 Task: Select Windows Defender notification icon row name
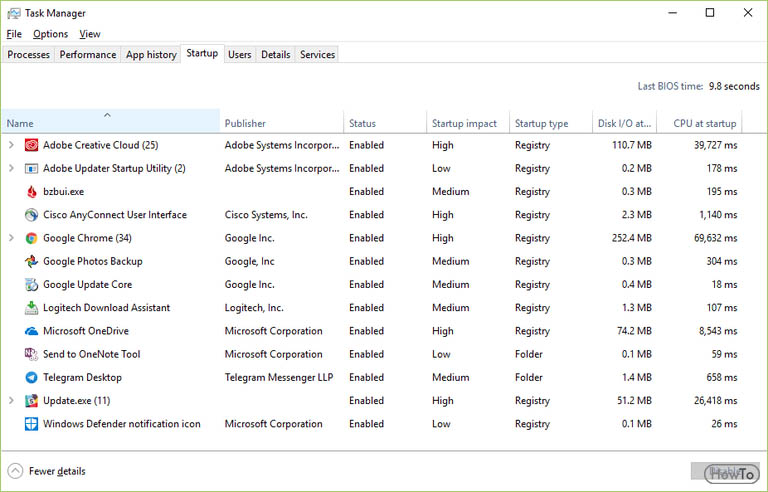click(x=121, y=424)
